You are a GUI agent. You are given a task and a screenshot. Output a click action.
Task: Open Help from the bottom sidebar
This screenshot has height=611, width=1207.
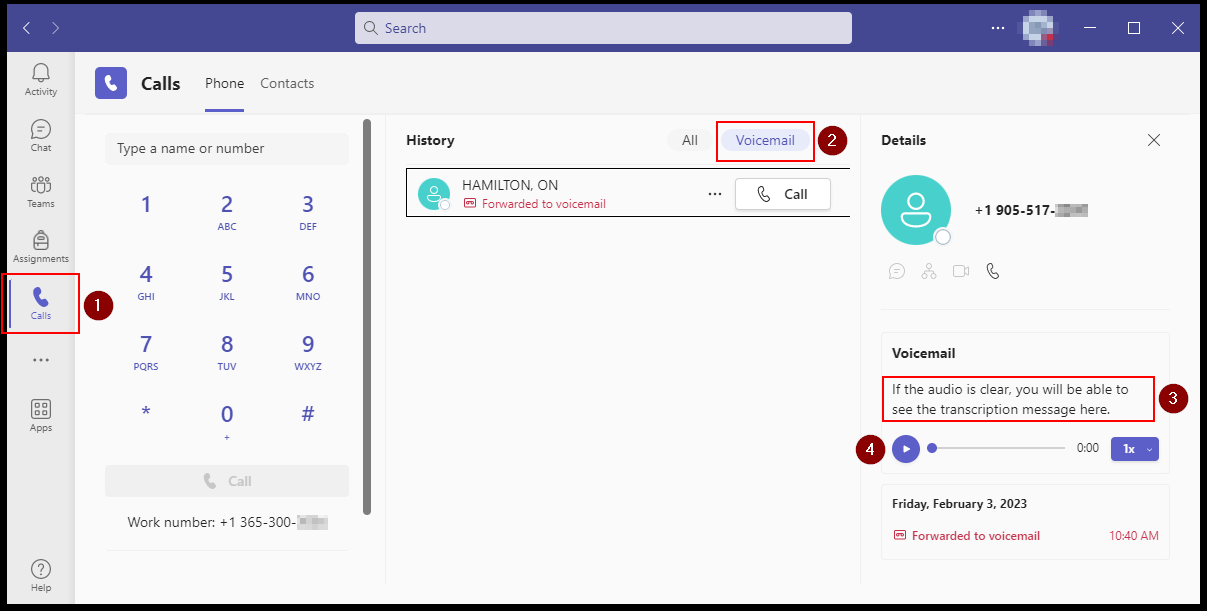[x=40, y=572]
